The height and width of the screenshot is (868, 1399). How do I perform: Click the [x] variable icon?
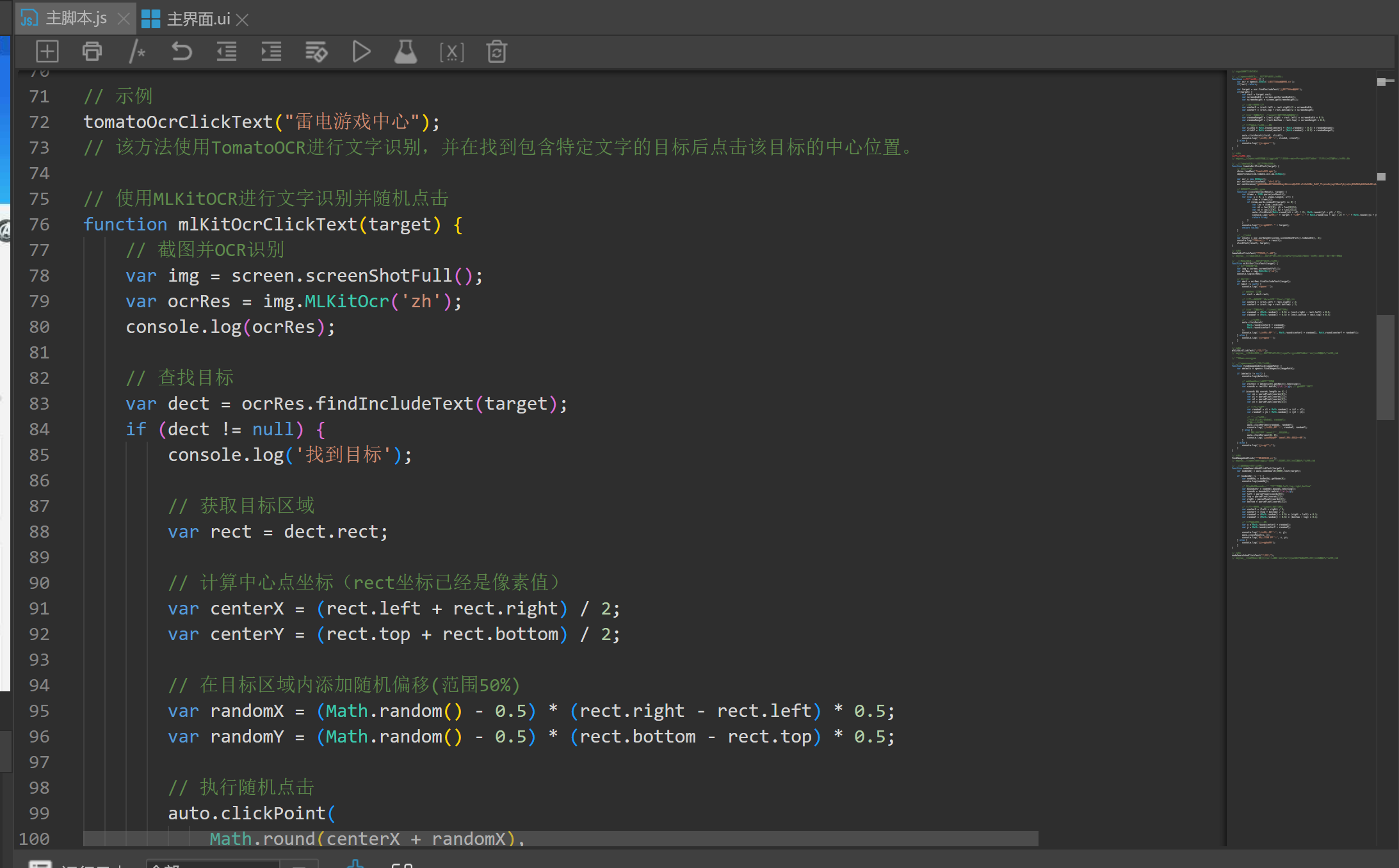coord(451,52)
